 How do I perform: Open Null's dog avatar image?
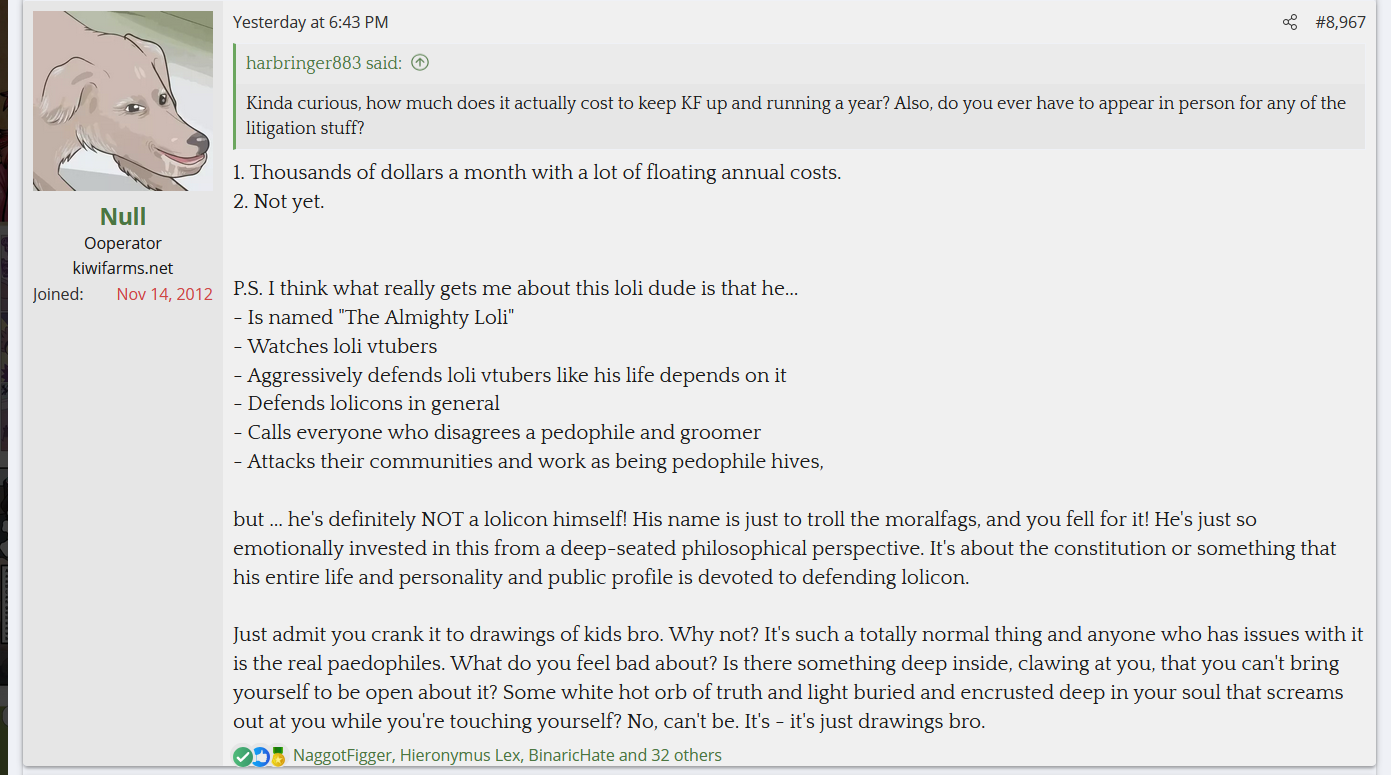coord(123,101)
